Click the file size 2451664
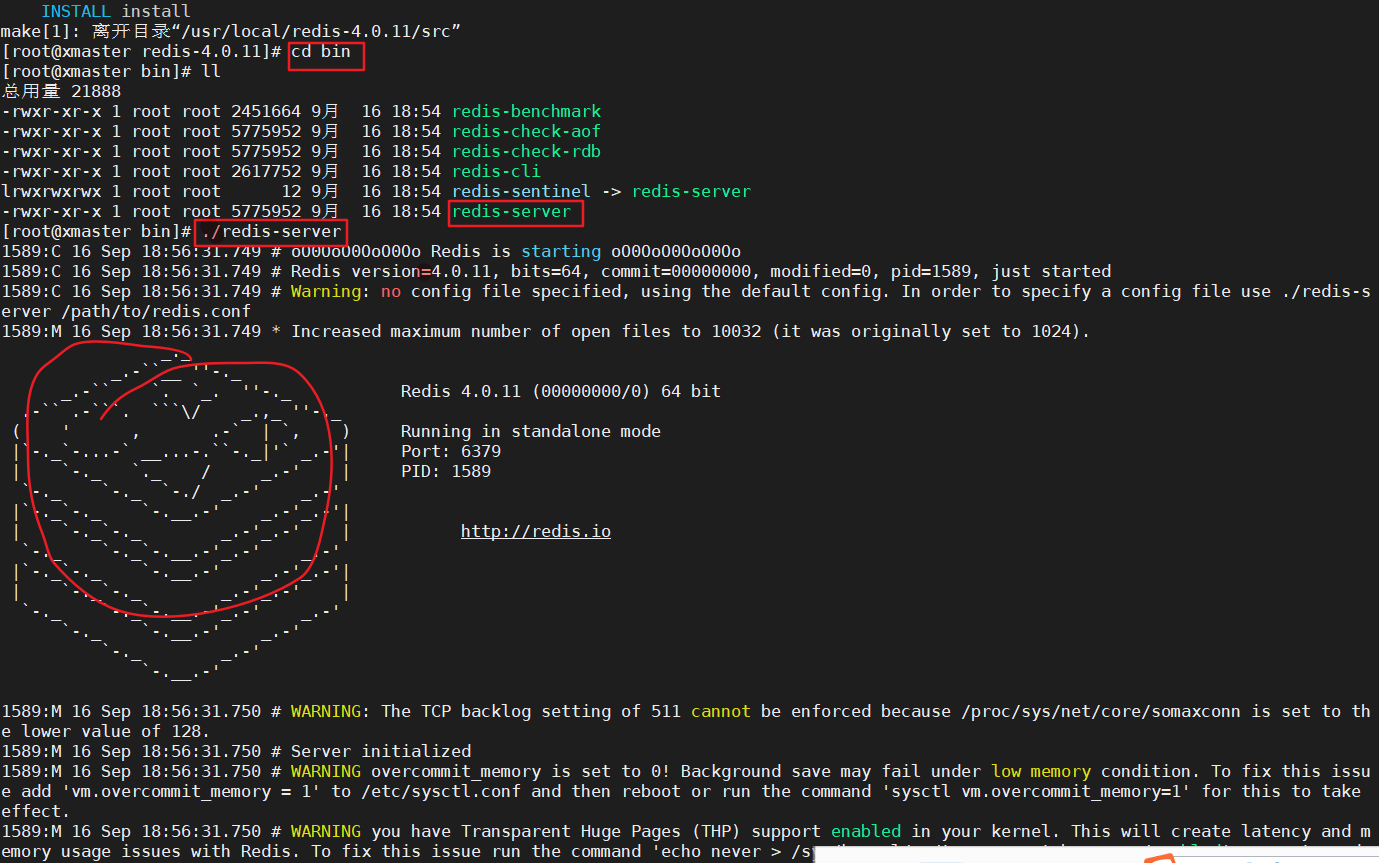The height and width of the screenshot is (863, 1379). point(266,111)
